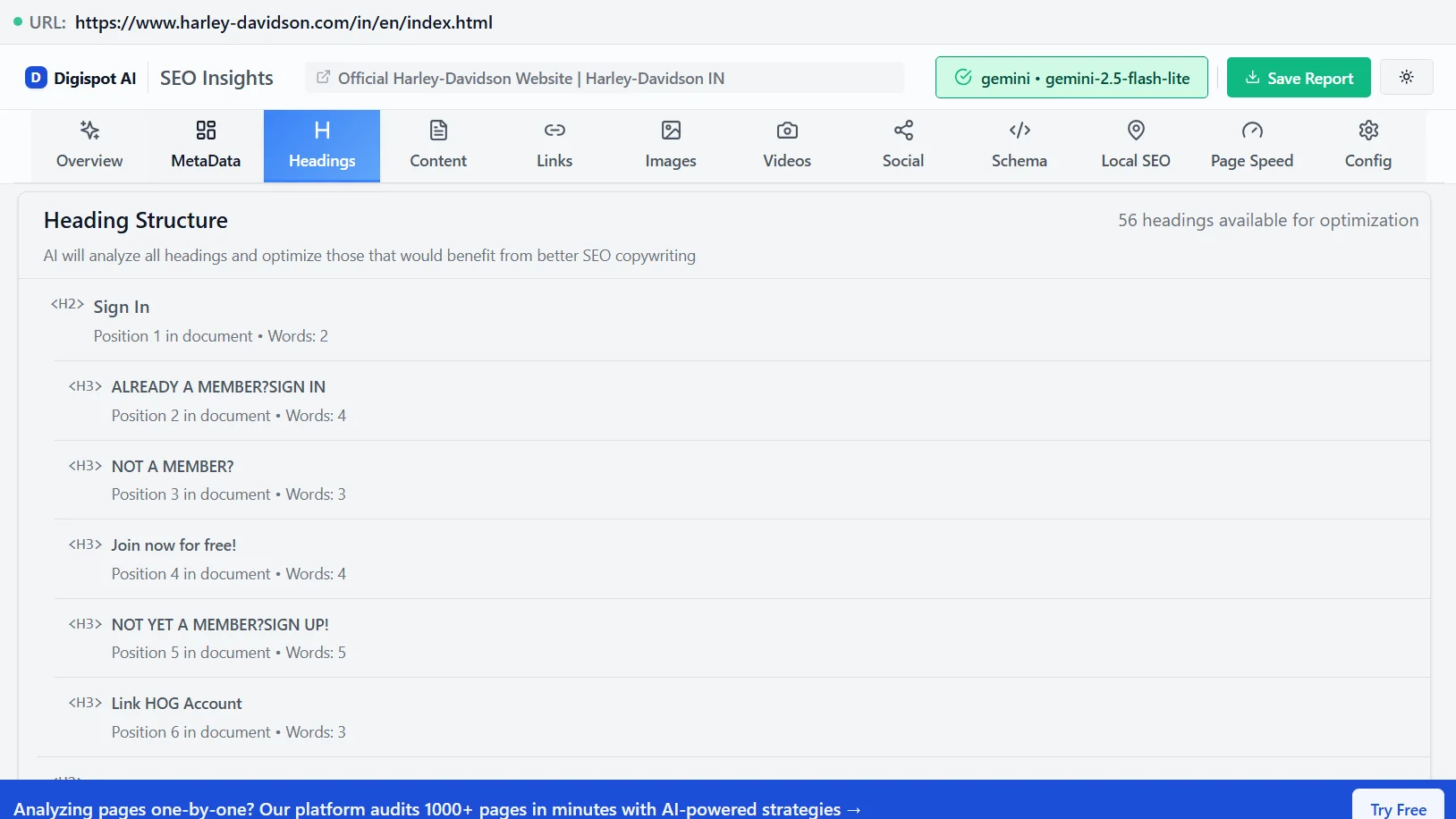The height and width of the screenshot is (819, 1456).
Task: Click the Social share icon
Action: tap(903, 131)
